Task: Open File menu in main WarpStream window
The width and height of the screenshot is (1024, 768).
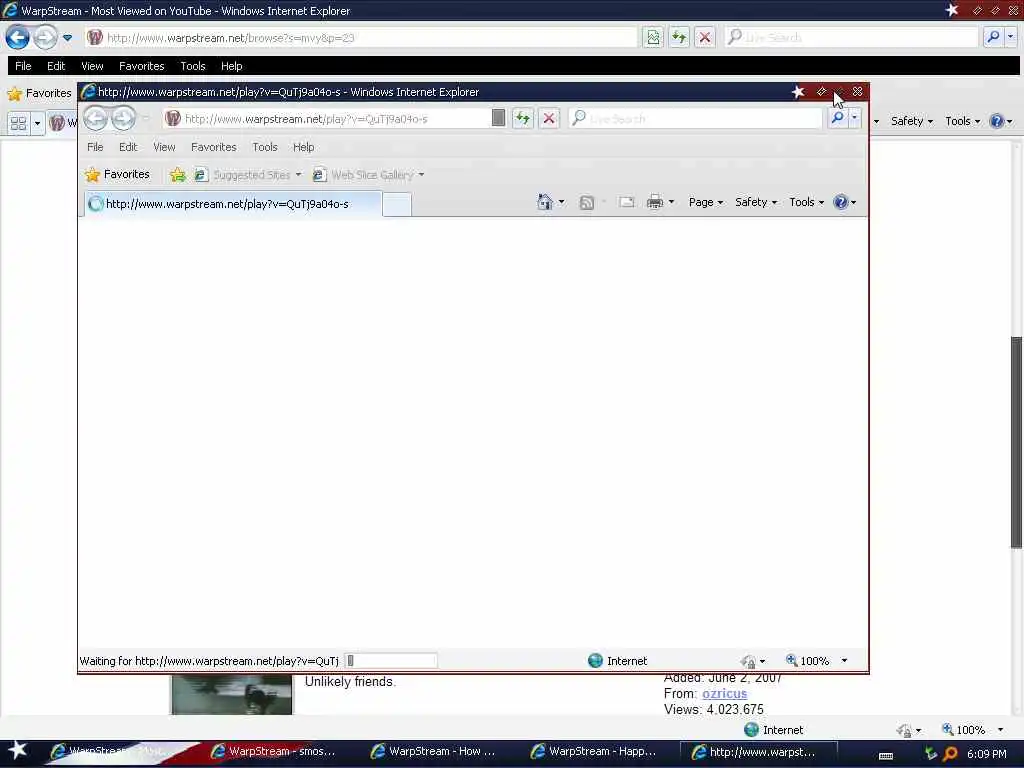Action: pyautogui.click(x=23, y=66)
